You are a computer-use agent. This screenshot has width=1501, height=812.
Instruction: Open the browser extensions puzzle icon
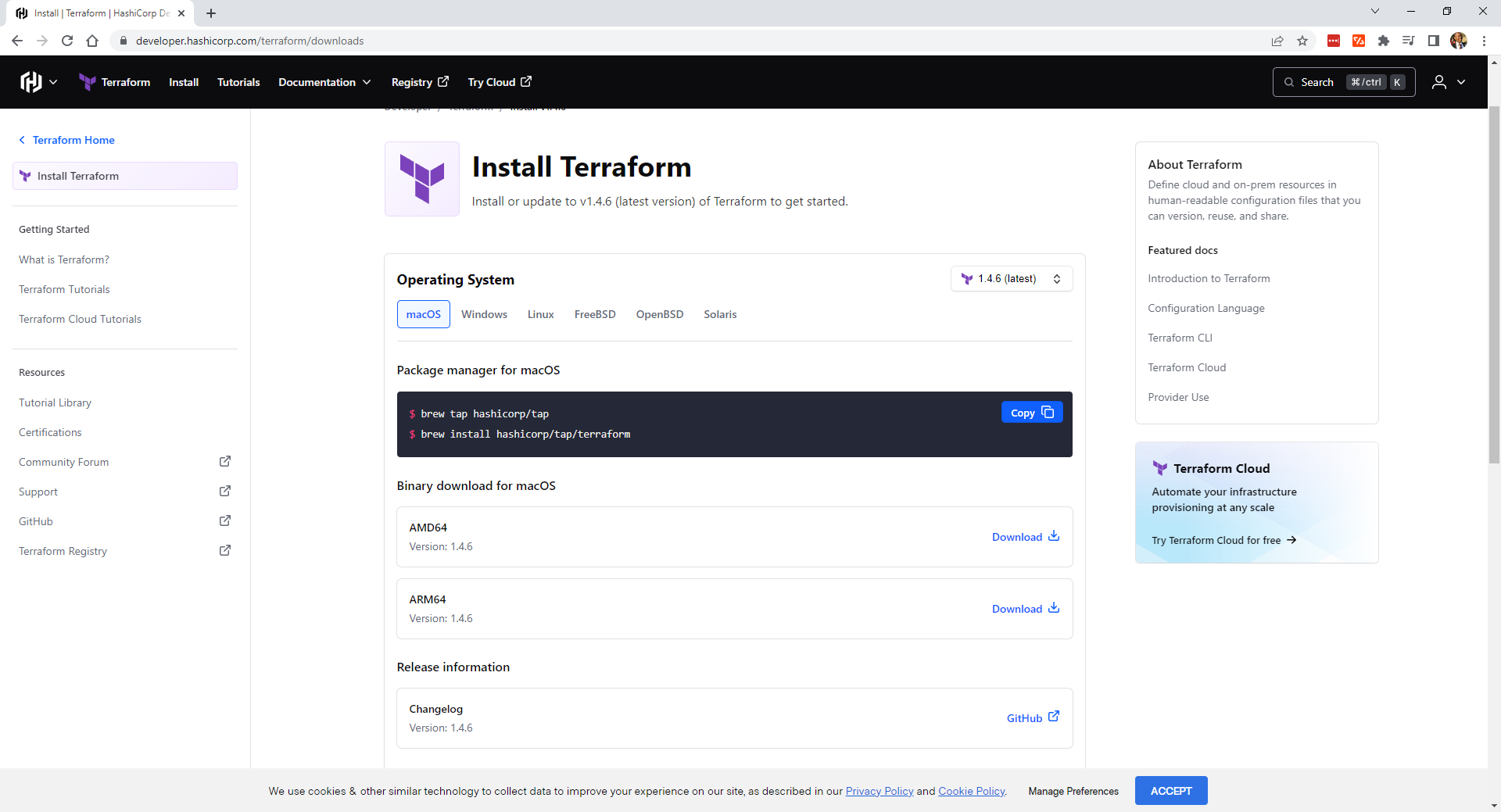(1384, 41)
